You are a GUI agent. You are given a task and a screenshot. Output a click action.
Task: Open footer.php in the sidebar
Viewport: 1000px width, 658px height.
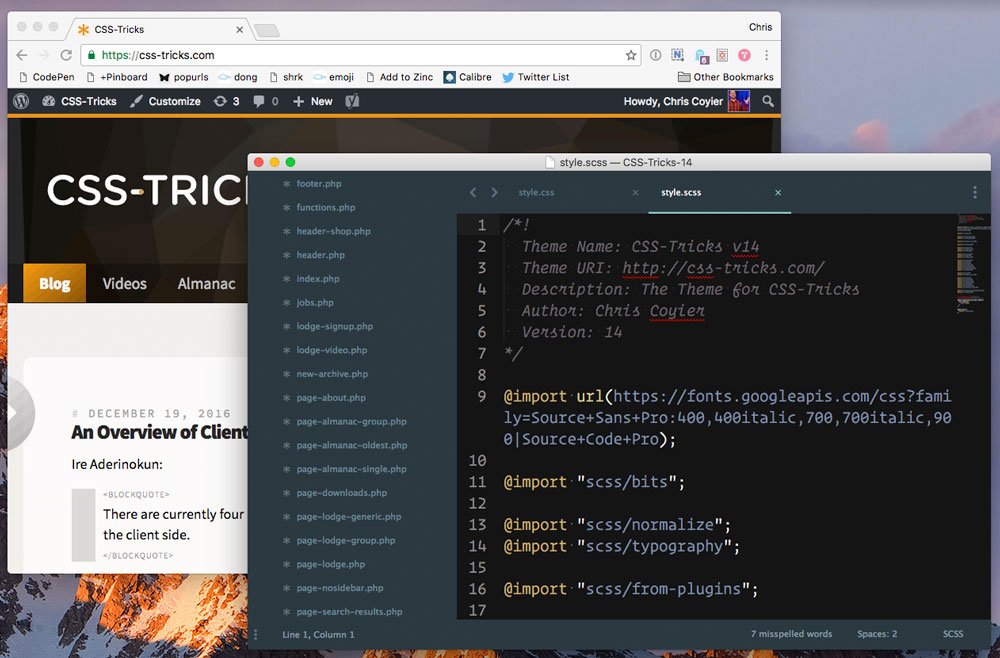click(x=319, y=184)
